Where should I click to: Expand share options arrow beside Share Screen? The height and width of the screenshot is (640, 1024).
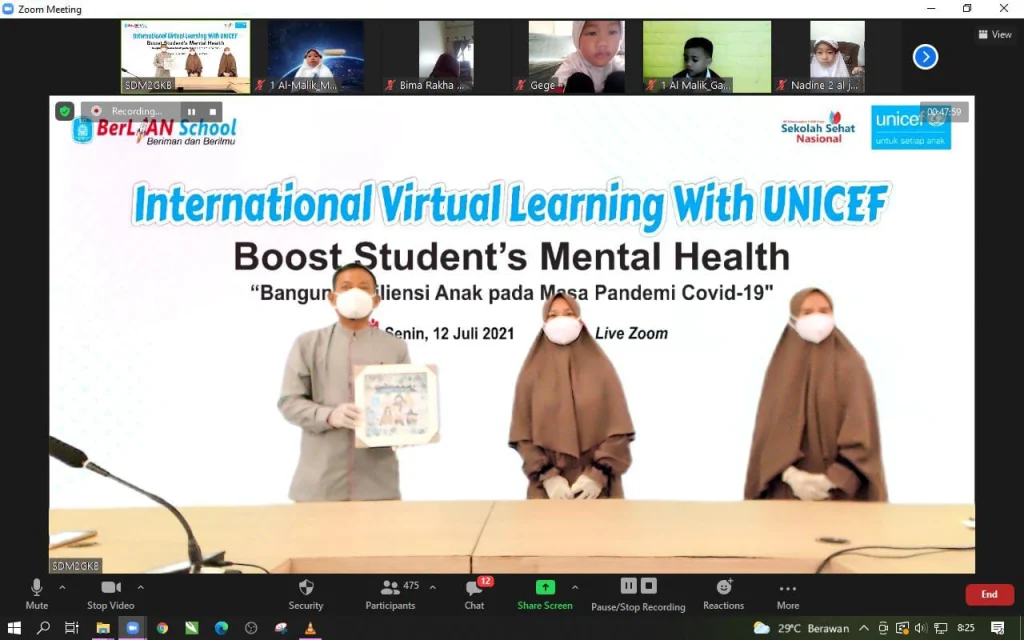(x=574, y=587)
